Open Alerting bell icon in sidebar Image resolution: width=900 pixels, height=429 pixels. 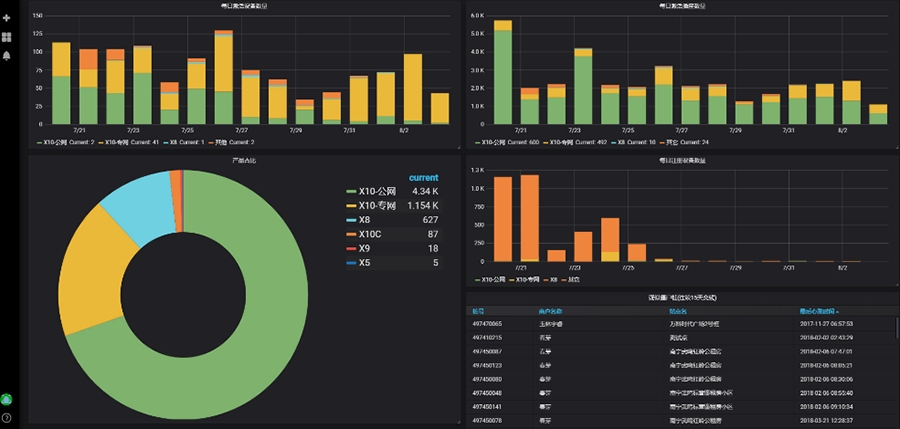[x=7, y=55]
